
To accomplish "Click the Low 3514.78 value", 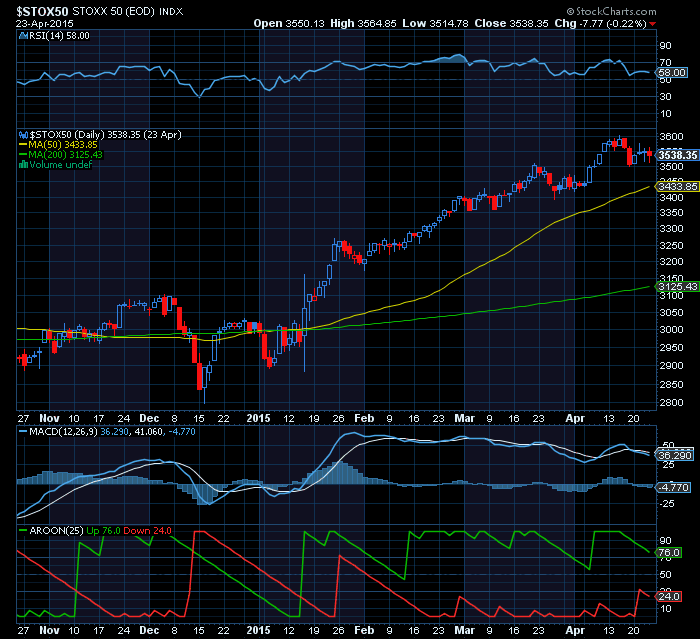I will pos(435,23).
